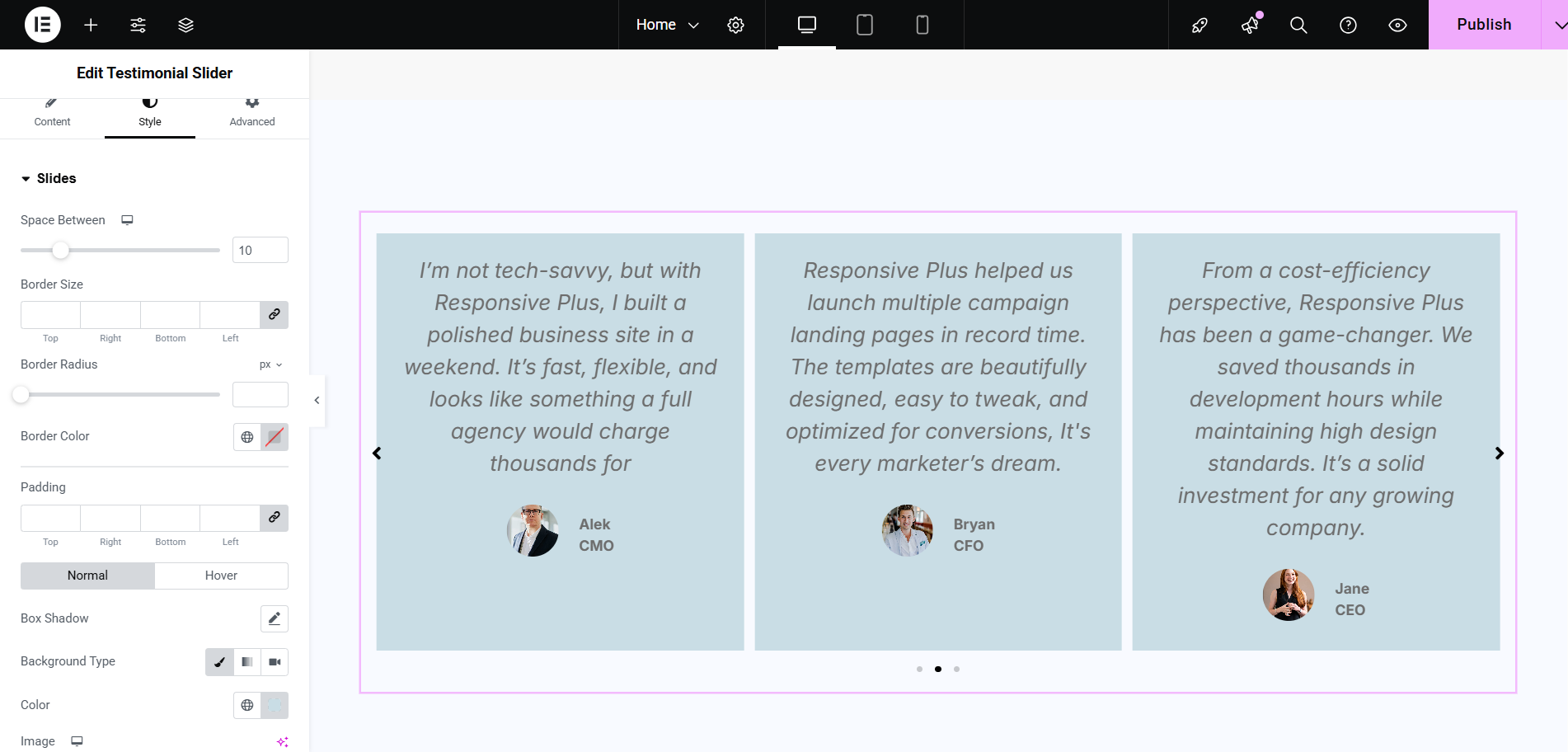1568x752 pixels.
Task: Click Padding Bottom field
Action: point(171,518)
